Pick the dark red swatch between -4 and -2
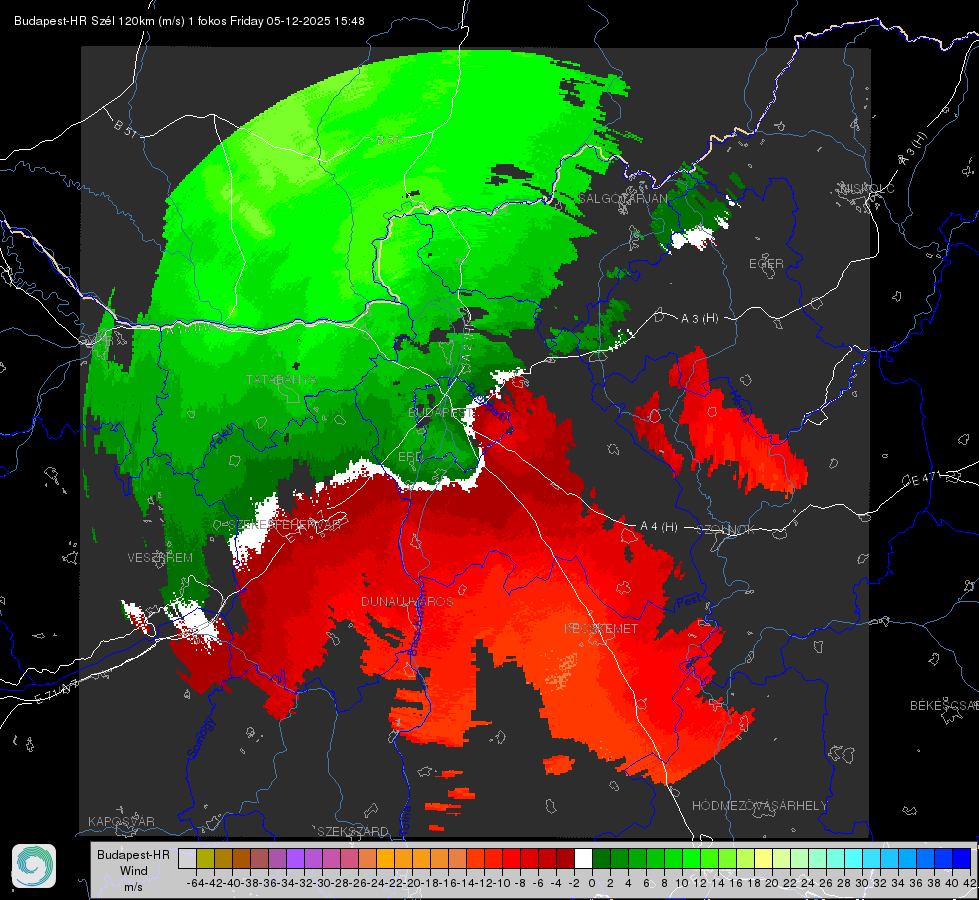979x900 pixels. pyautogui.click(x=565, y=859)
